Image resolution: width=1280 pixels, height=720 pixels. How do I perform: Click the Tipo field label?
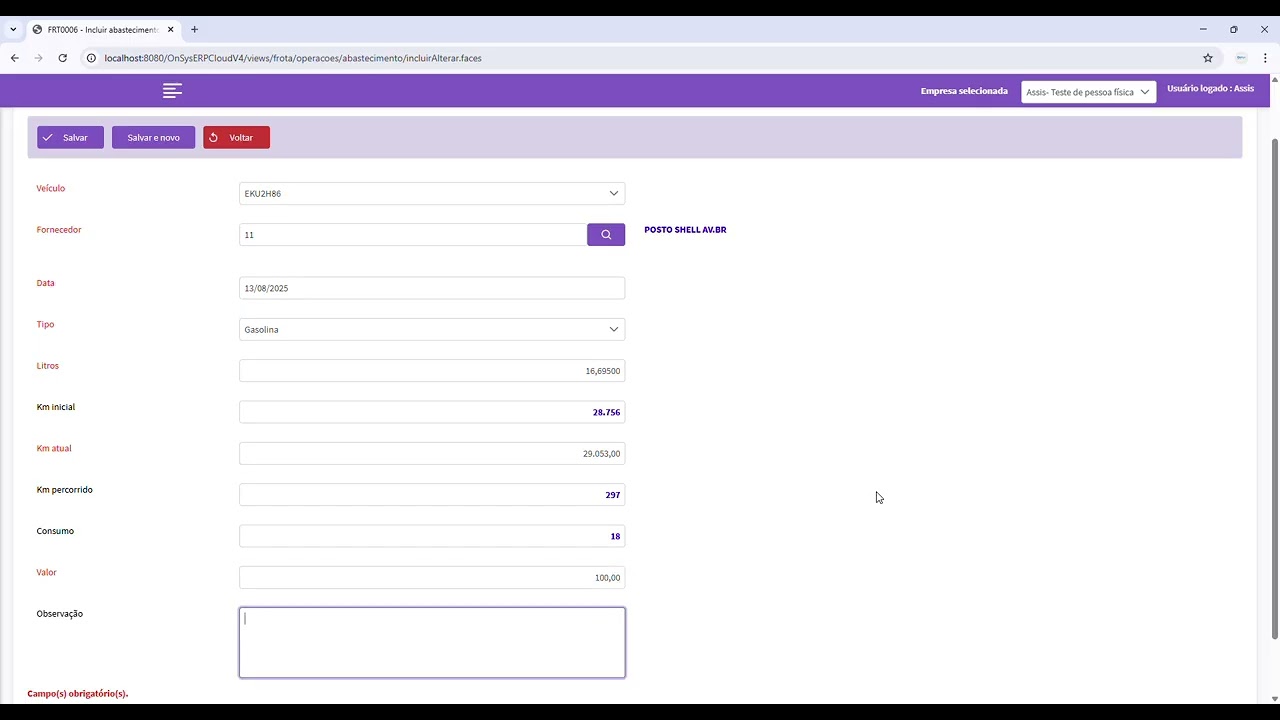click(x=45, y=324)
